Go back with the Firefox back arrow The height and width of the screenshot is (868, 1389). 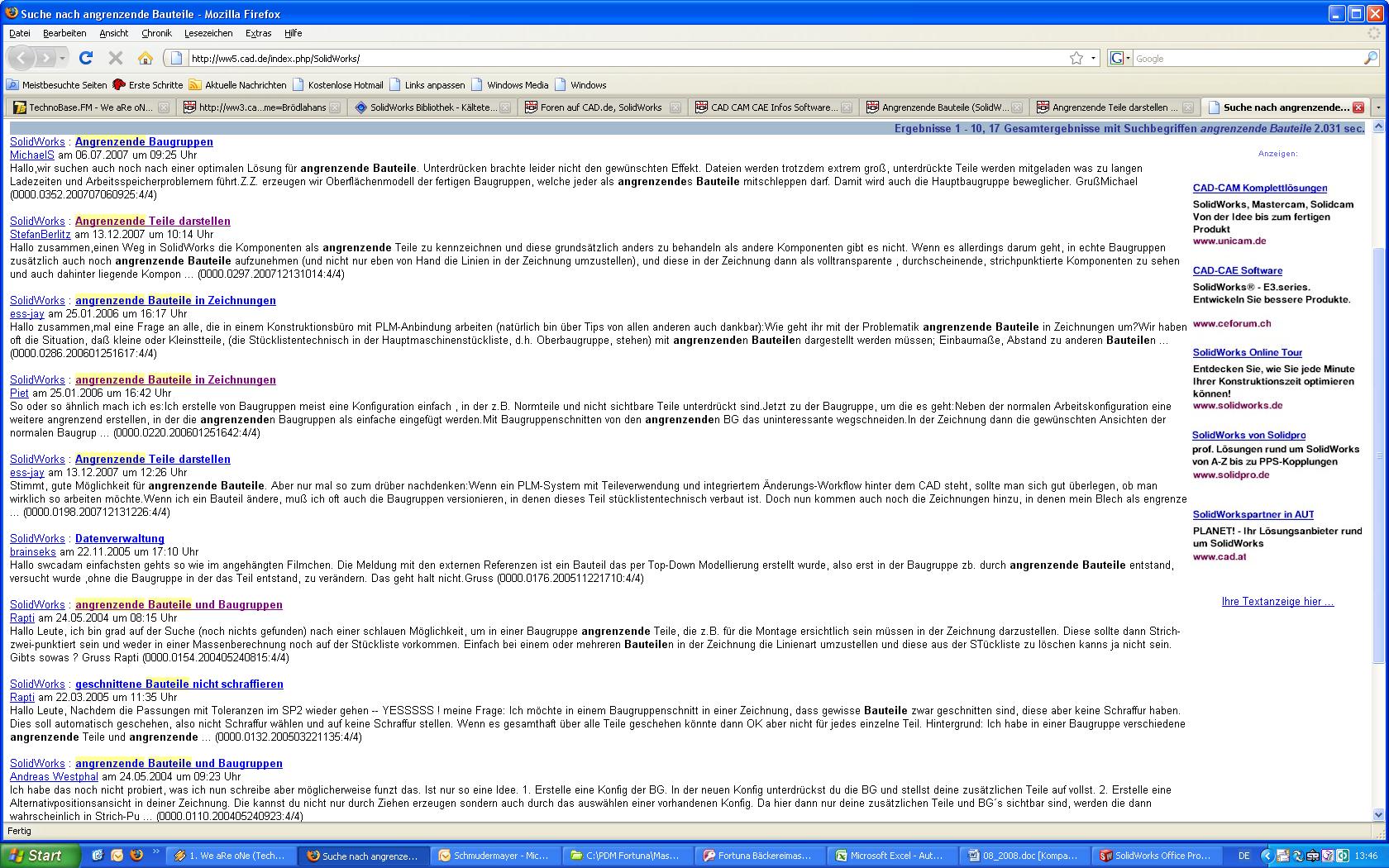21,58
